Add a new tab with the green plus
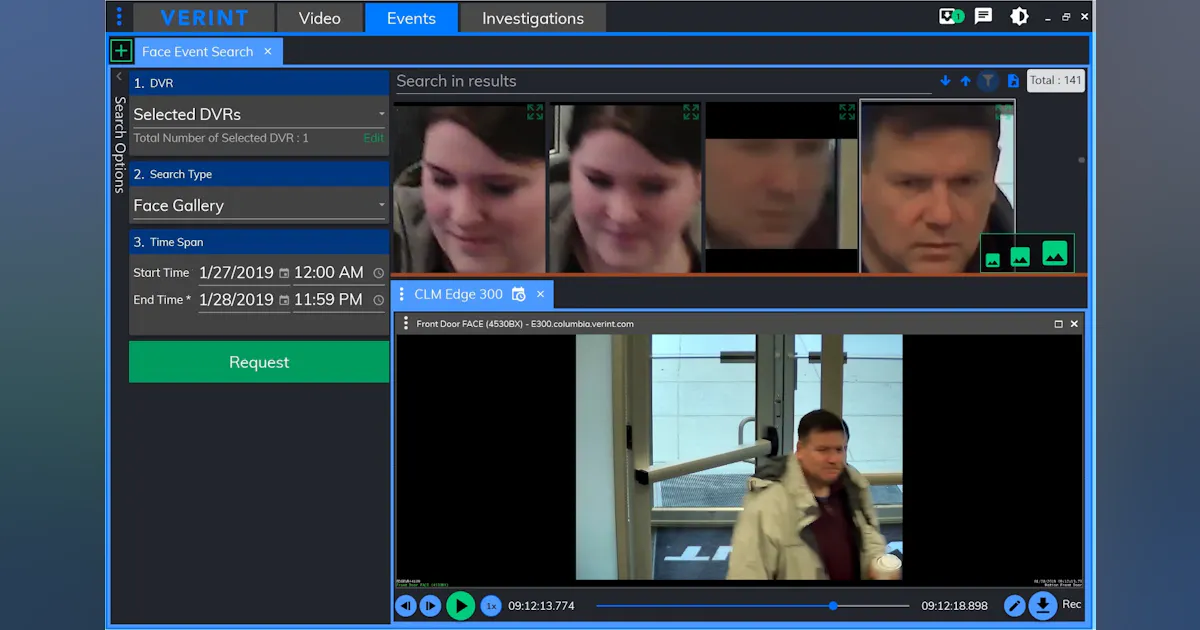 point(121,51)
